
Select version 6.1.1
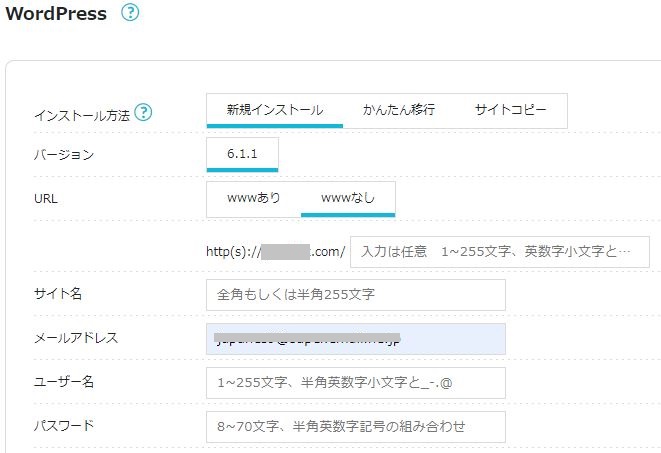pos(242,154)
